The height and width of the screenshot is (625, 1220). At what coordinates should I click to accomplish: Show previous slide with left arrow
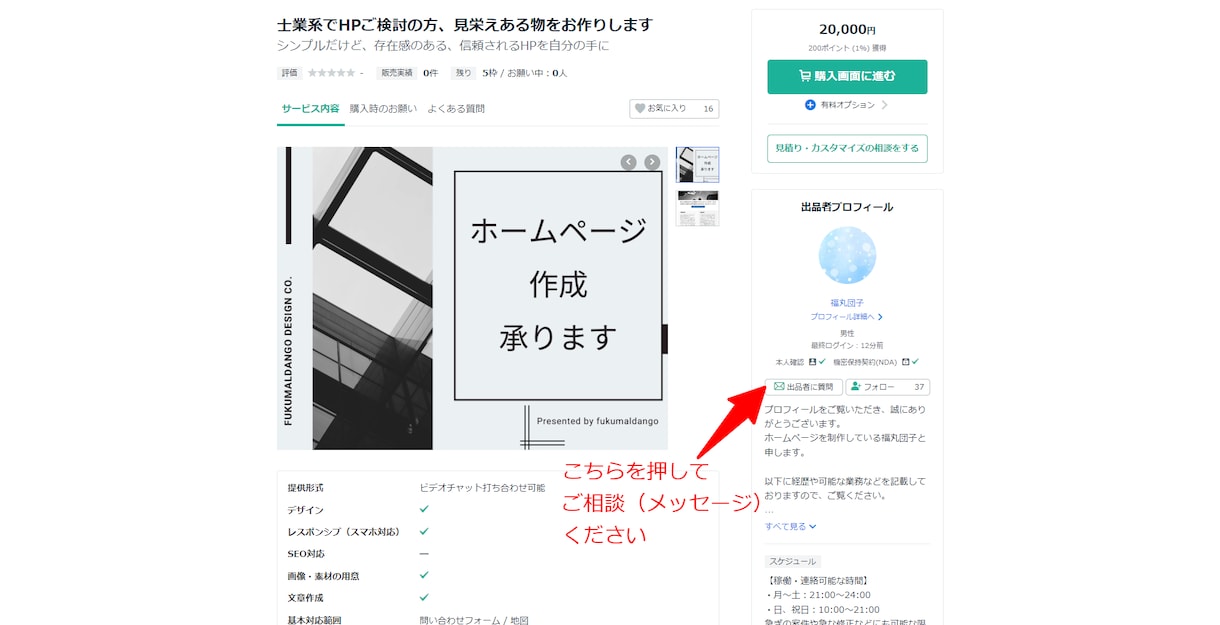(628, 162)
